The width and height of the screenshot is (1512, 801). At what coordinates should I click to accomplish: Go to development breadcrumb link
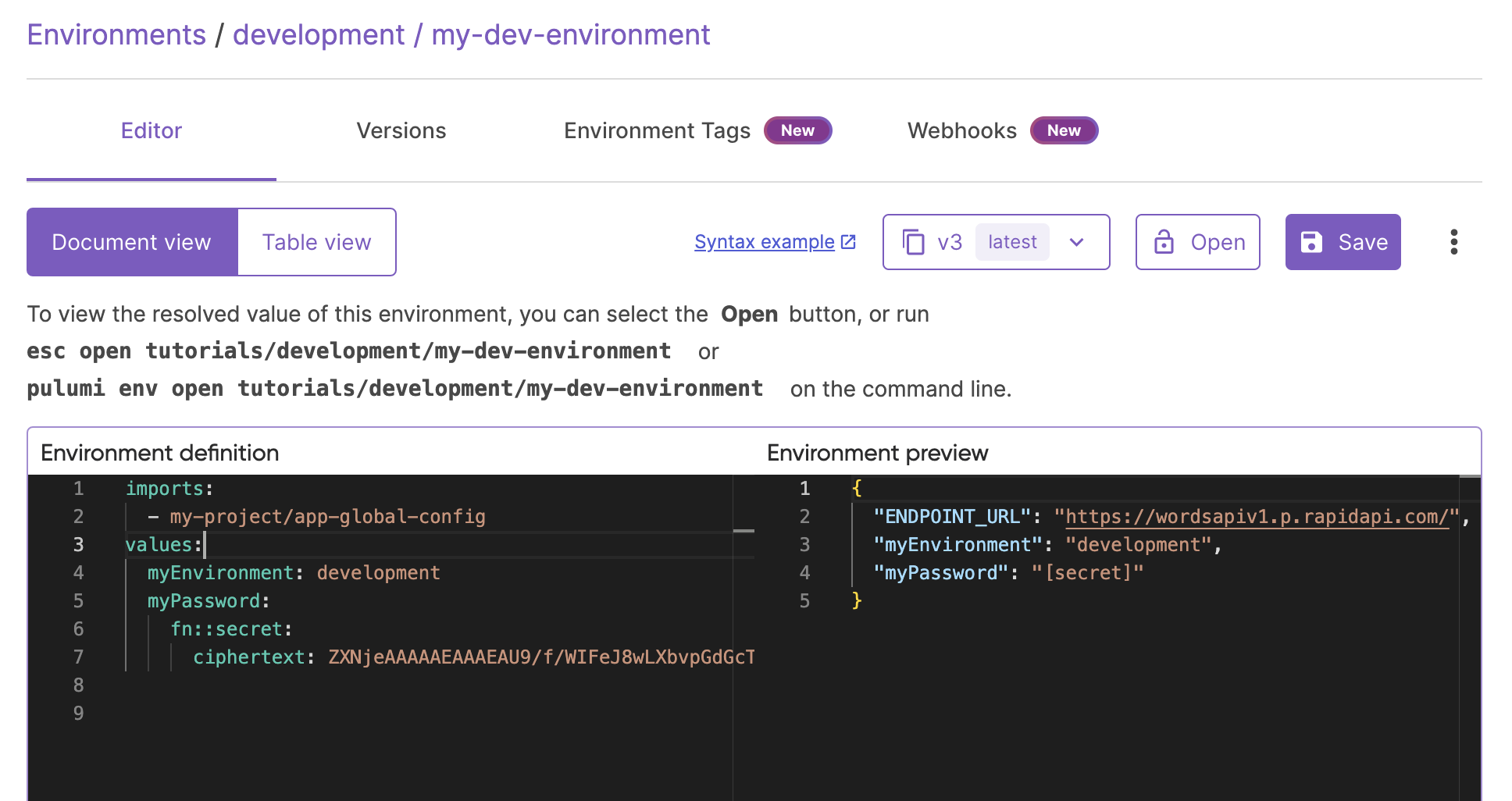(319, 35)
